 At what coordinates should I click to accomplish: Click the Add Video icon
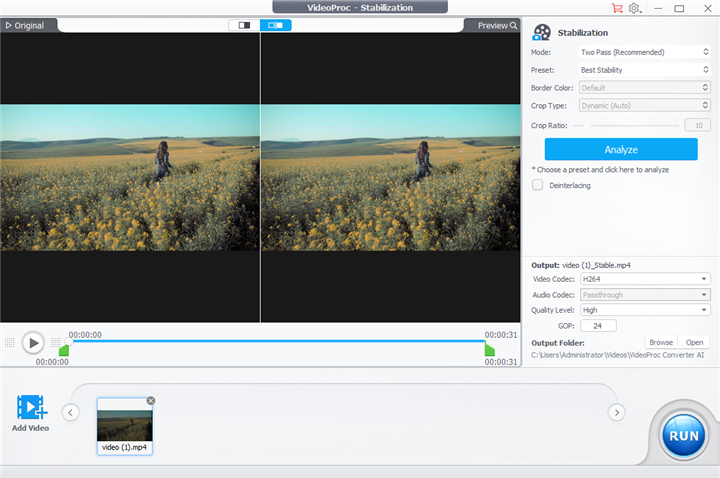(x=31, y=407)
